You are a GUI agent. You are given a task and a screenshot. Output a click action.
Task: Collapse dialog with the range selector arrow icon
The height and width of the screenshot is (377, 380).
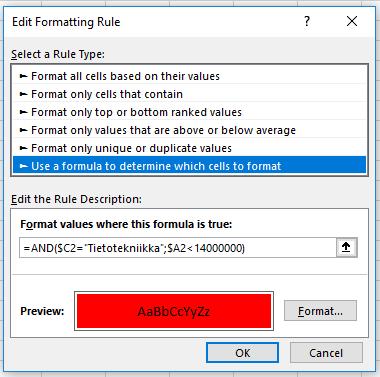click(346, 247)
